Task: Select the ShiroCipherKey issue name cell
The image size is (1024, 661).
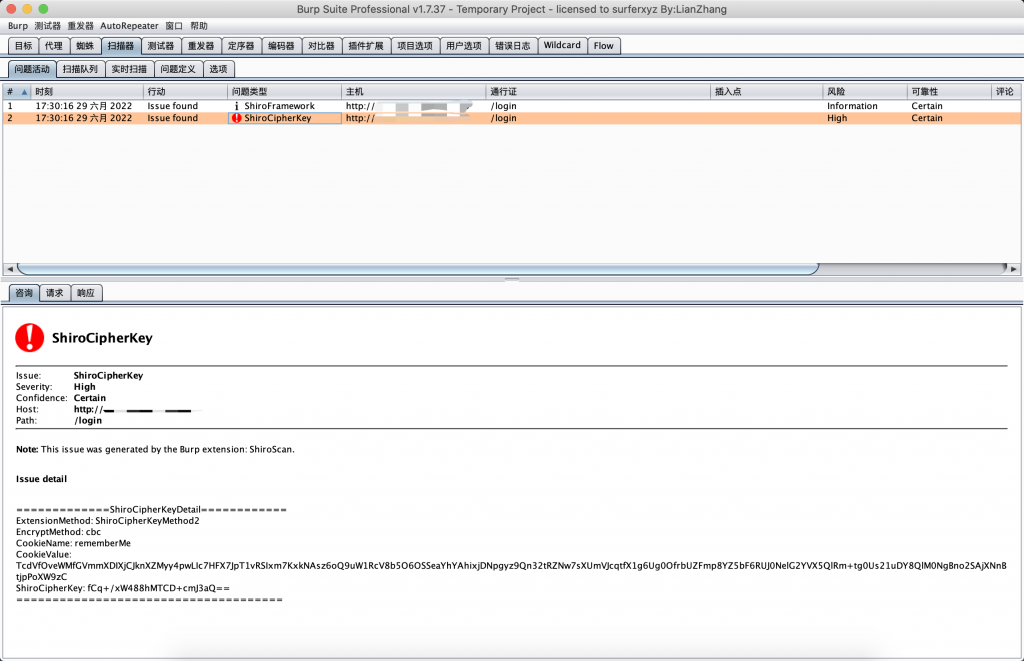Action: coord(285,118)
